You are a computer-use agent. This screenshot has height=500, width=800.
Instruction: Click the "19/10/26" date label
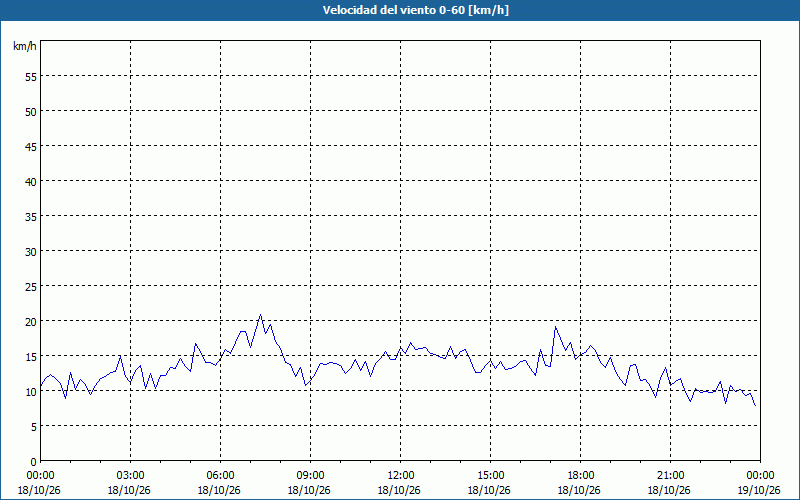click(759, 490)
